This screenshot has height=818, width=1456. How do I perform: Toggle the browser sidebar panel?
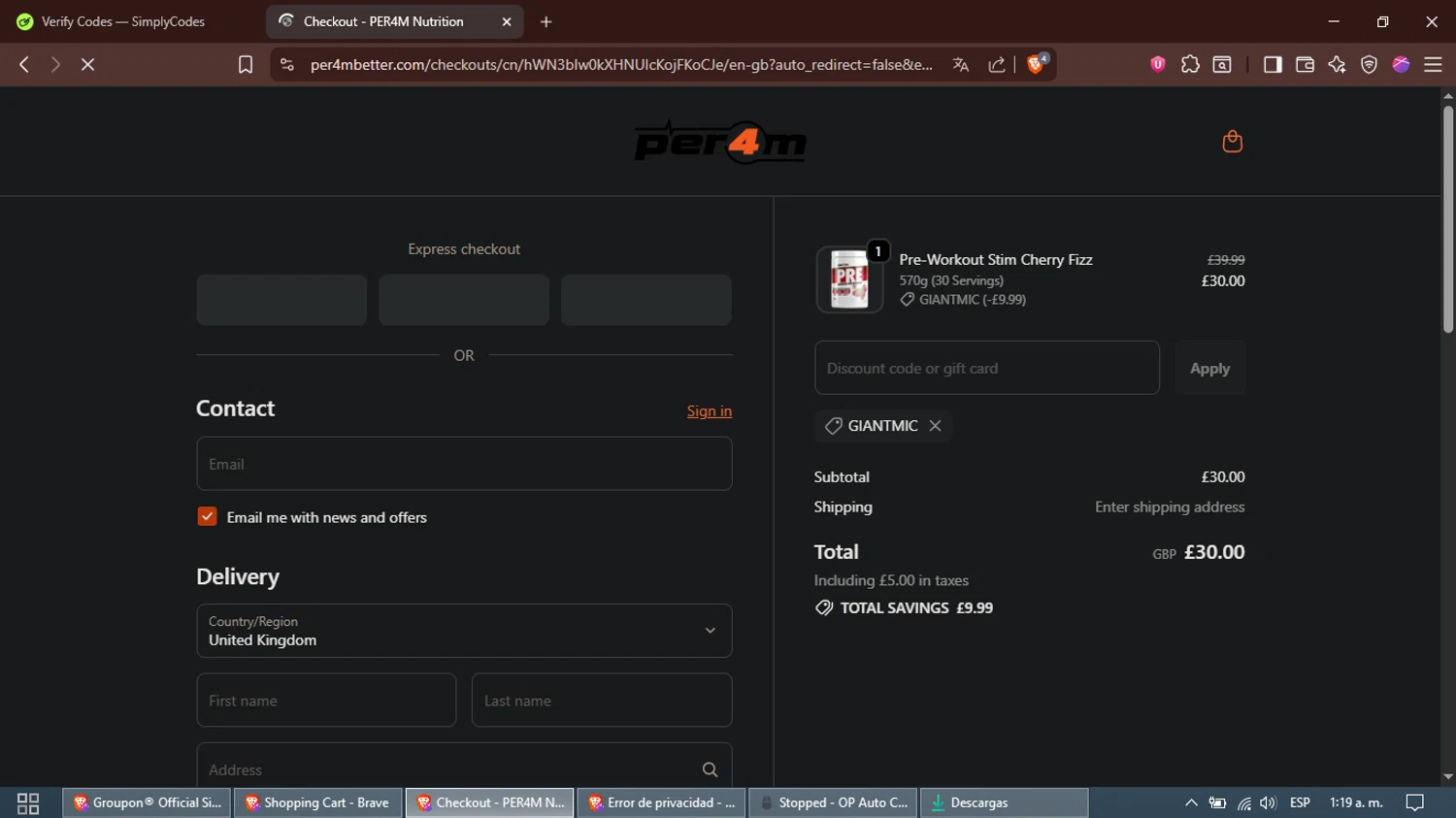1273,64
